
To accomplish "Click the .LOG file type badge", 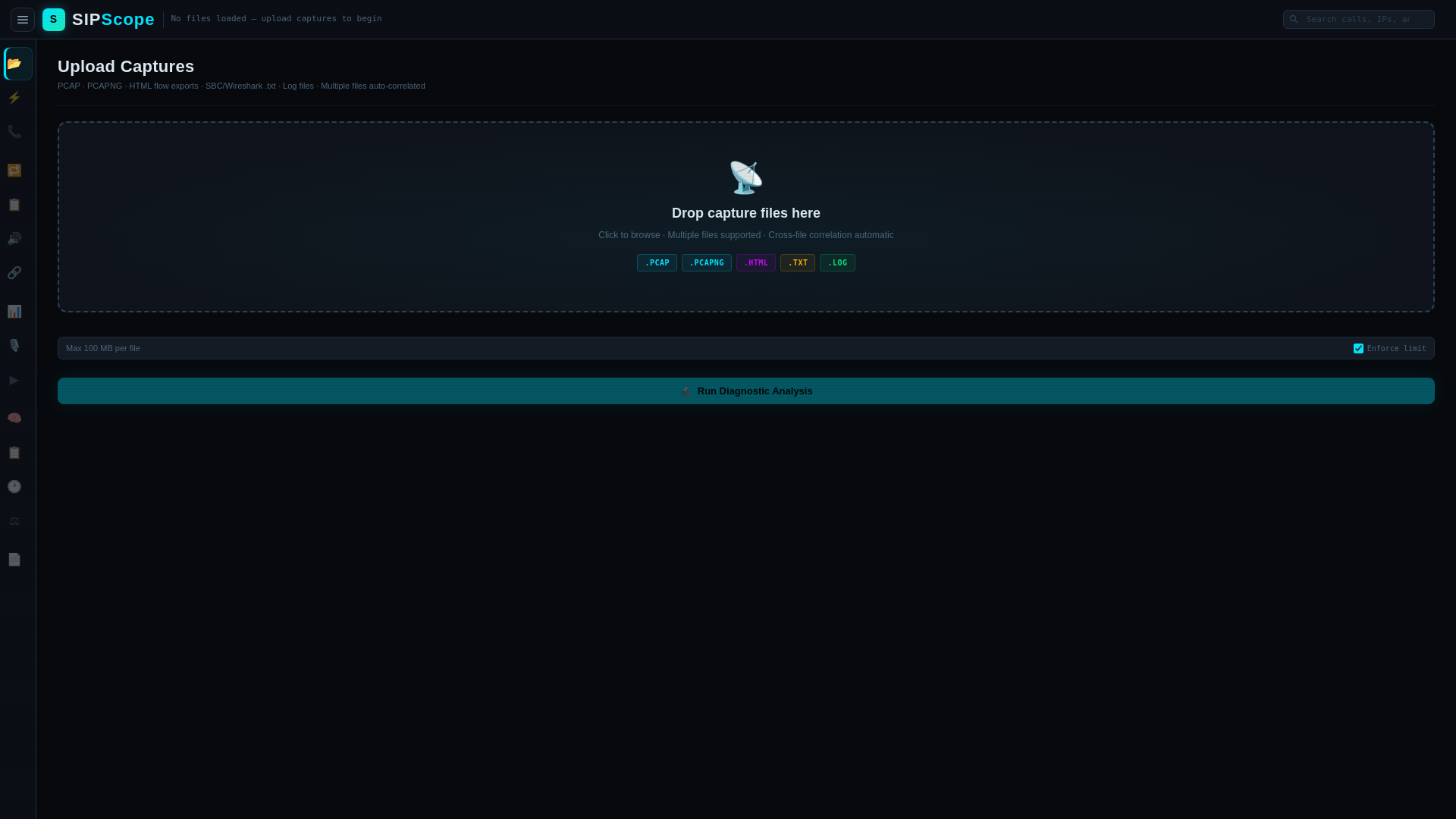I will pos(837,263).
